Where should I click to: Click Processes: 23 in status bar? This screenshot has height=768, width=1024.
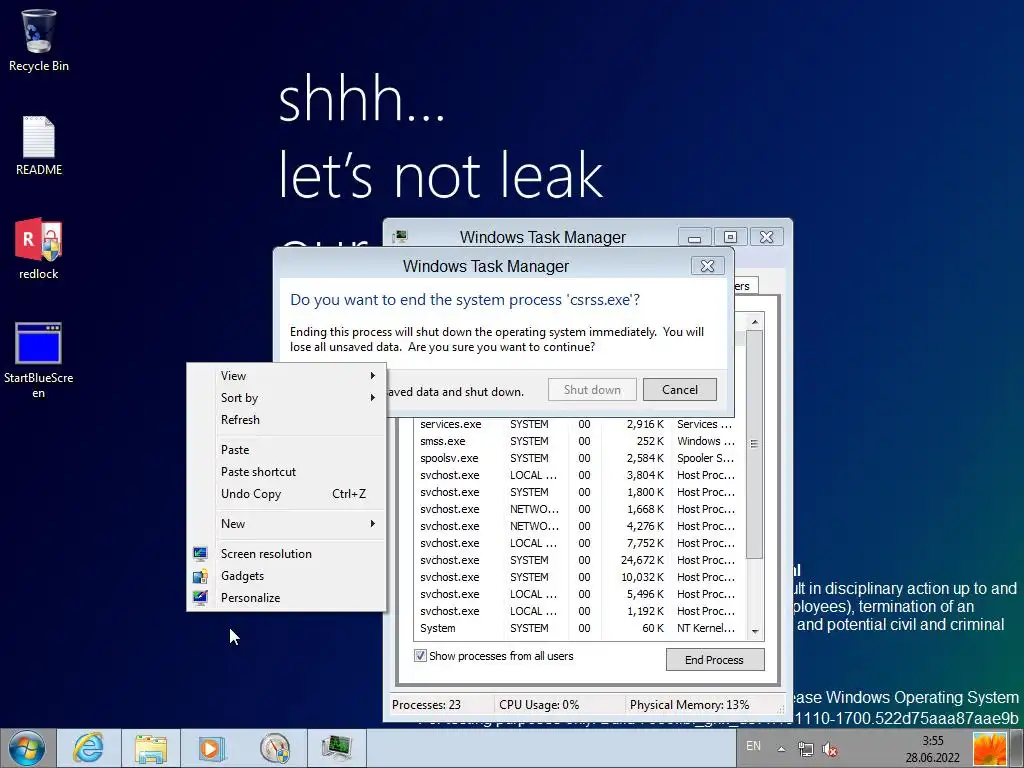click(x=426, y=705)
